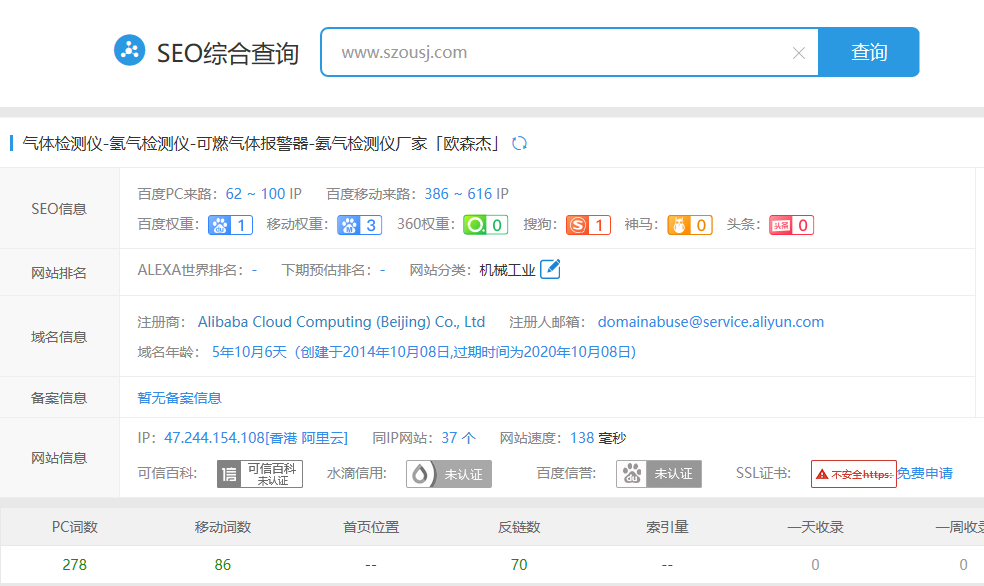
Task: Click the 反链数 value 70
Action: 519,565
